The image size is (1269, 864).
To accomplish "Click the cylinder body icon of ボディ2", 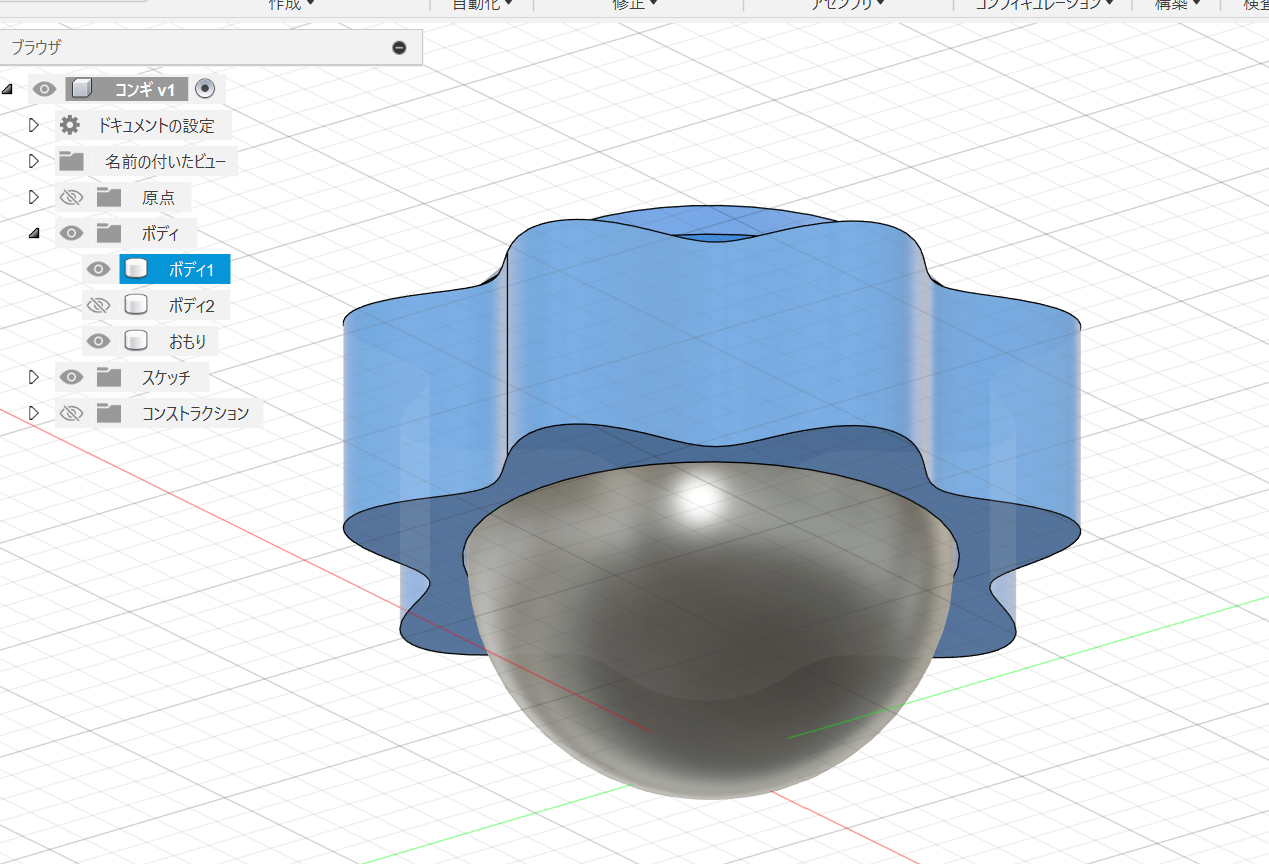I will (x=137, y=305).
